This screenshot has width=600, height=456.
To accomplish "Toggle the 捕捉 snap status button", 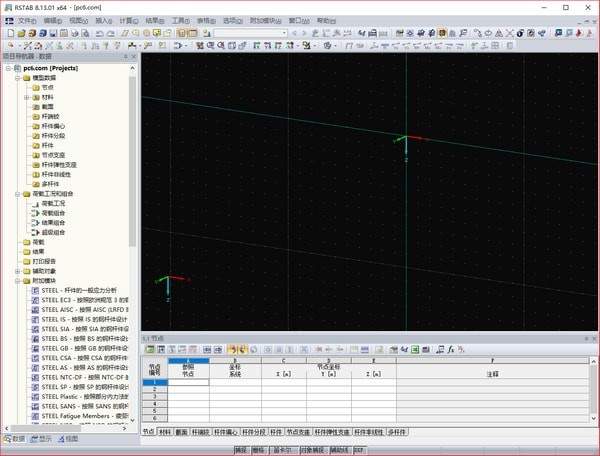I will coord(241,451).
